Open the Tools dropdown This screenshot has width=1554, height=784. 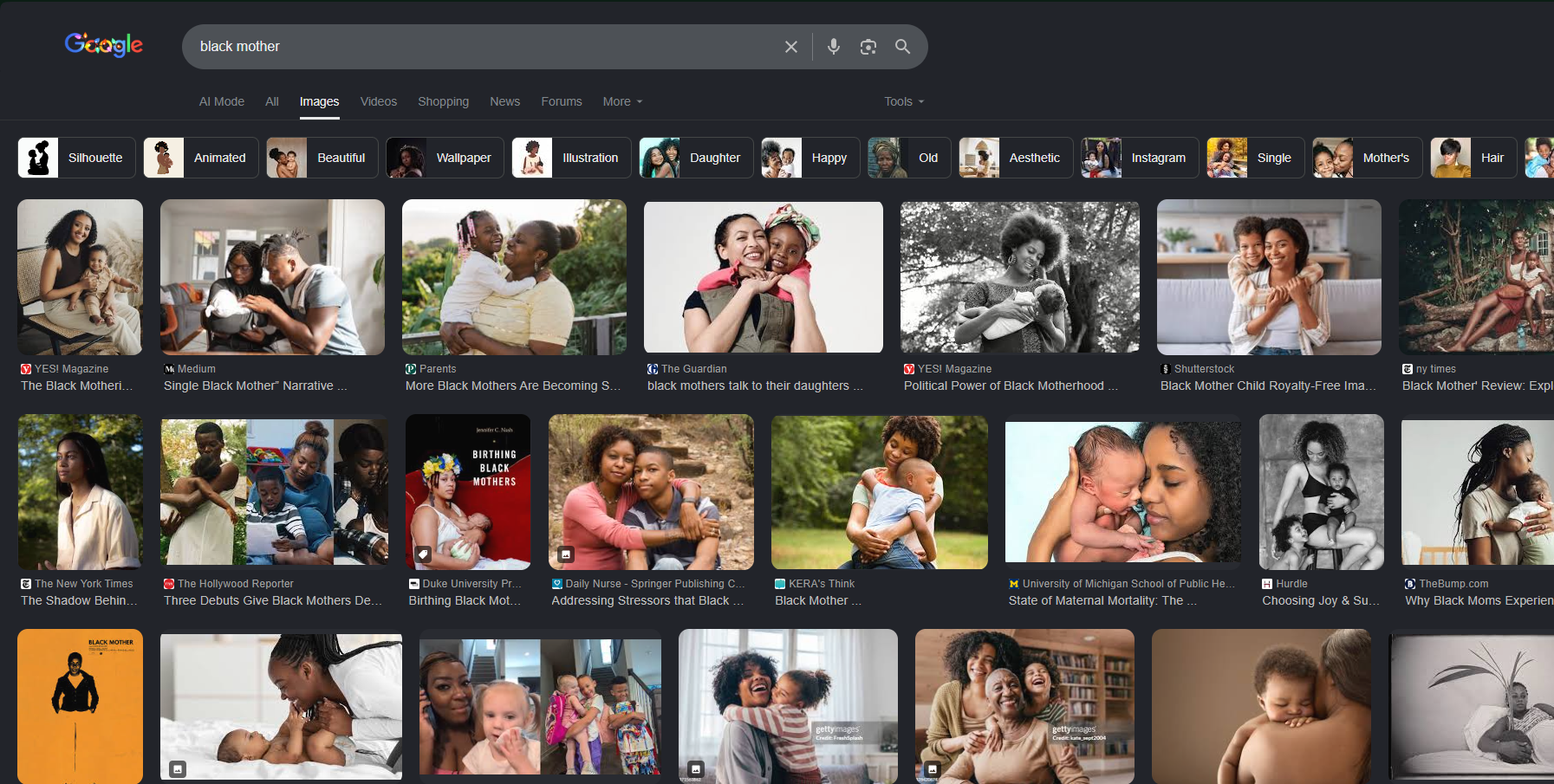(x=903, y=101)
